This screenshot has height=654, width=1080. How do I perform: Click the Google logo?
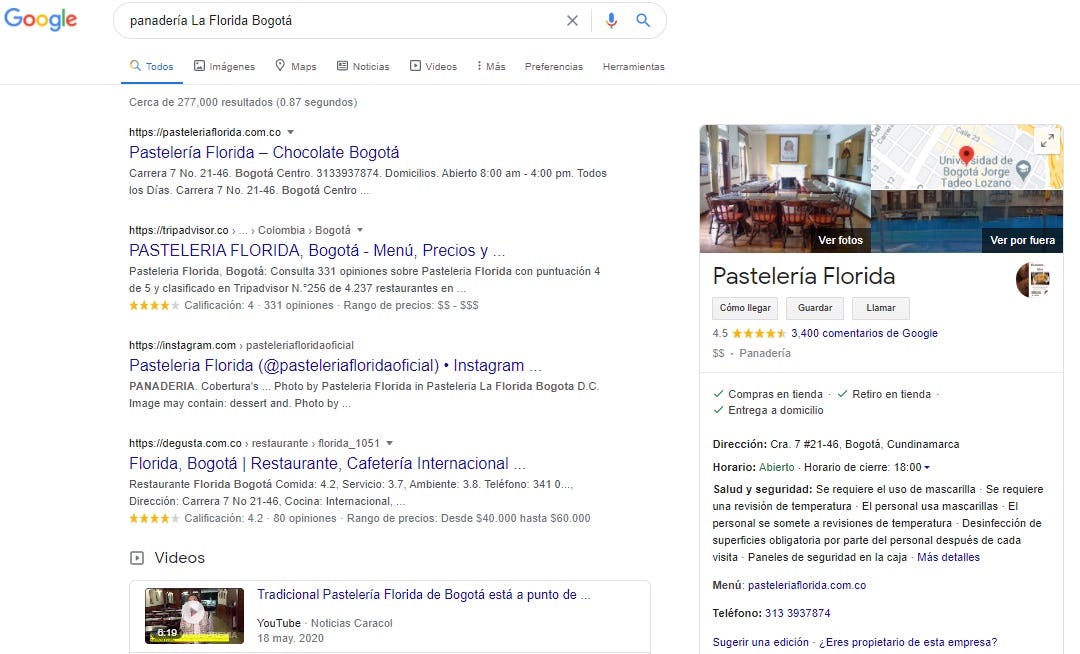pos(41,20)
